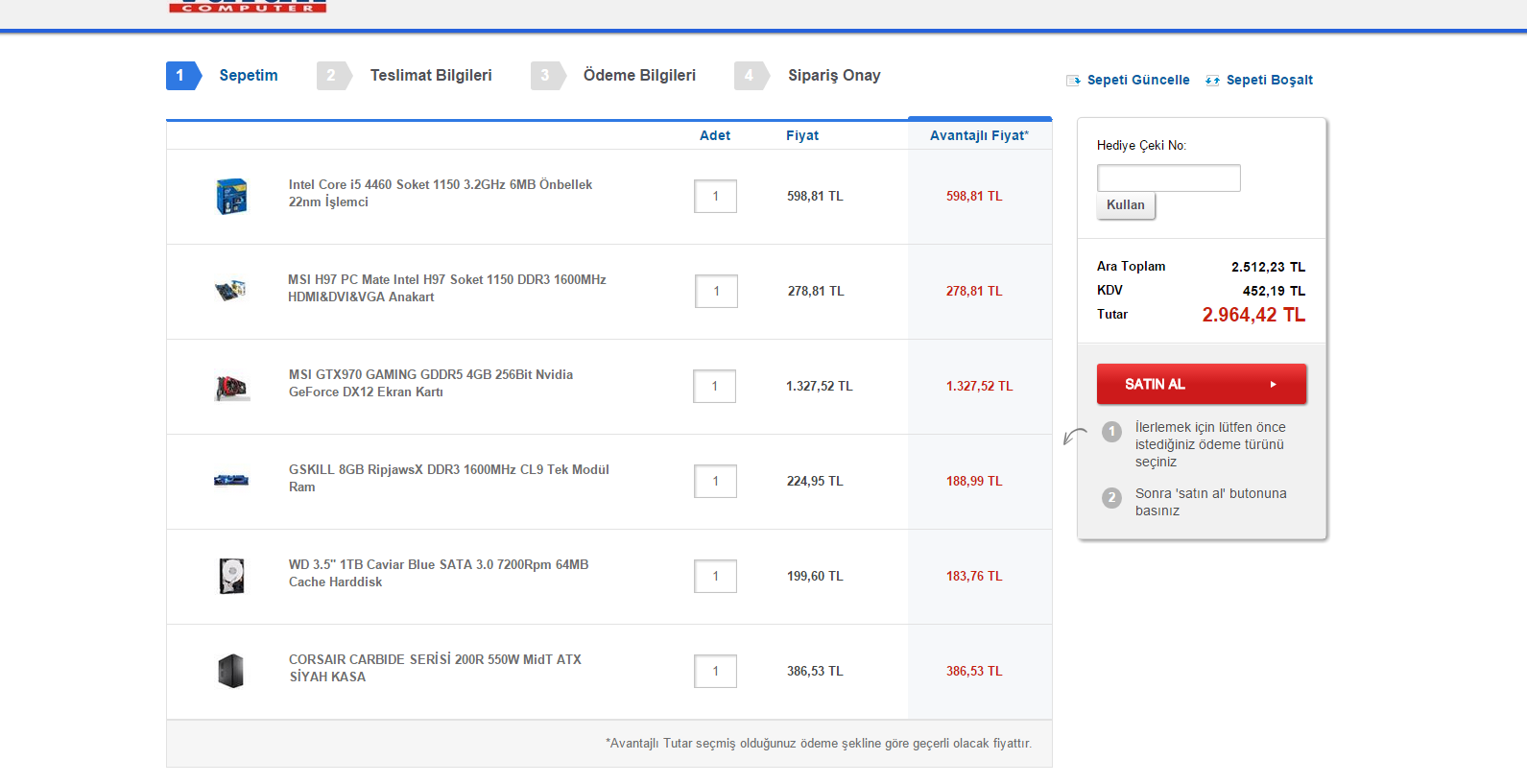Viewport: 1527px width, 784px height.
Task: Click GSKILL regular price 224,95 TL
Action: coord(815,481)
